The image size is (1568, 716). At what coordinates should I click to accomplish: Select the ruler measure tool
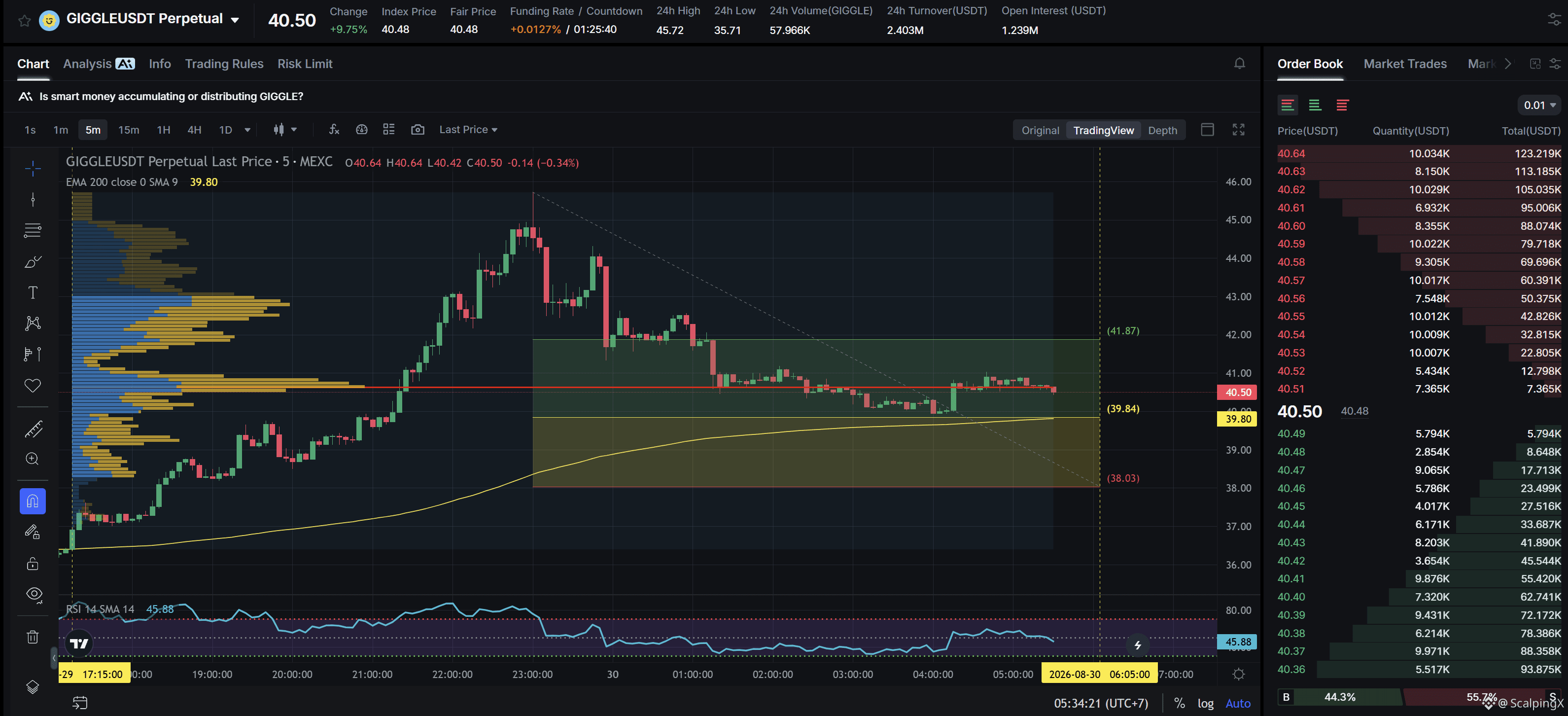[33, 429]
